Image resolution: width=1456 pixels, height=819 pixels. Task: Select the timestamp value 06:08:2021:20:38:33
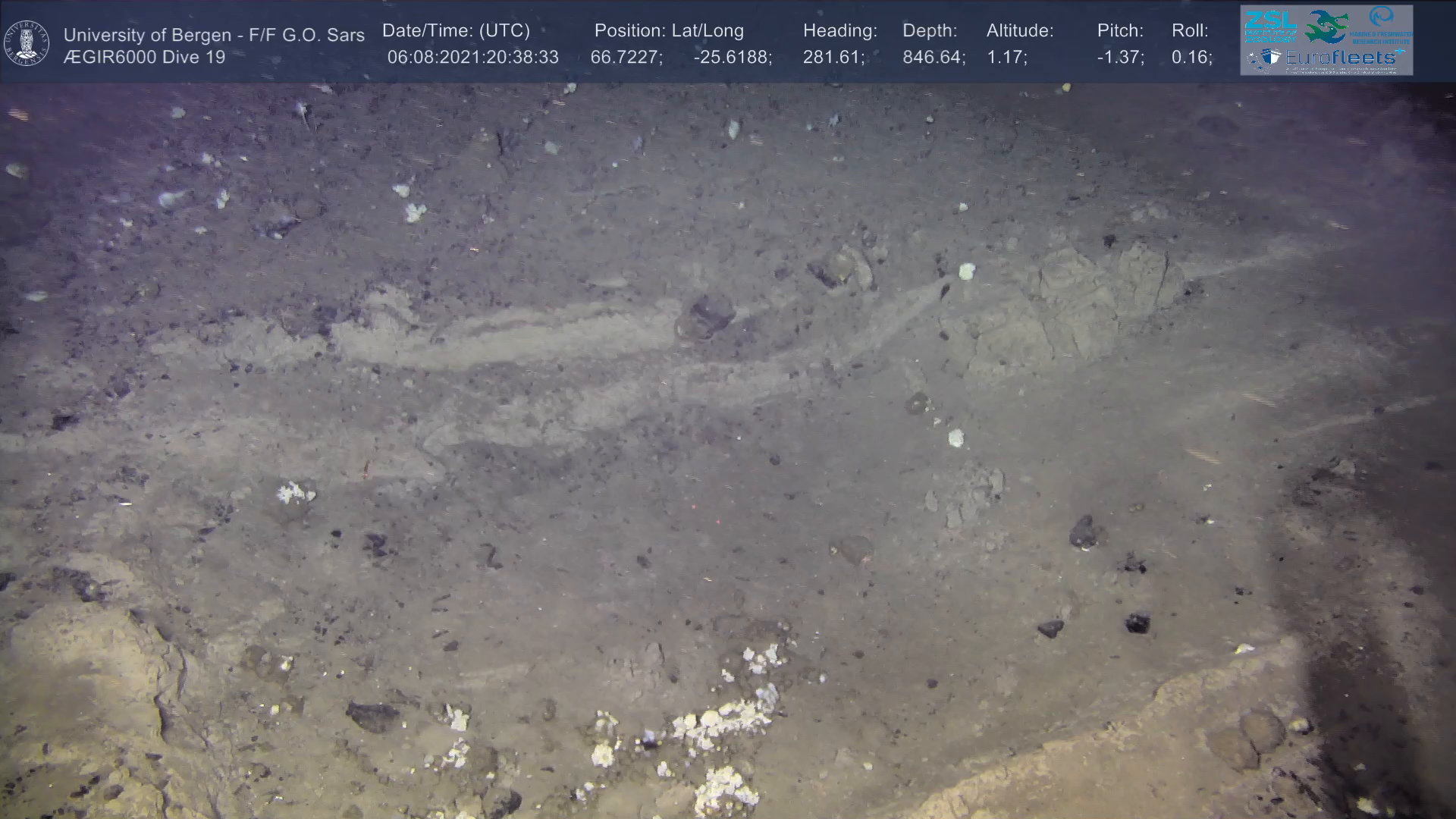click(472, 58)
